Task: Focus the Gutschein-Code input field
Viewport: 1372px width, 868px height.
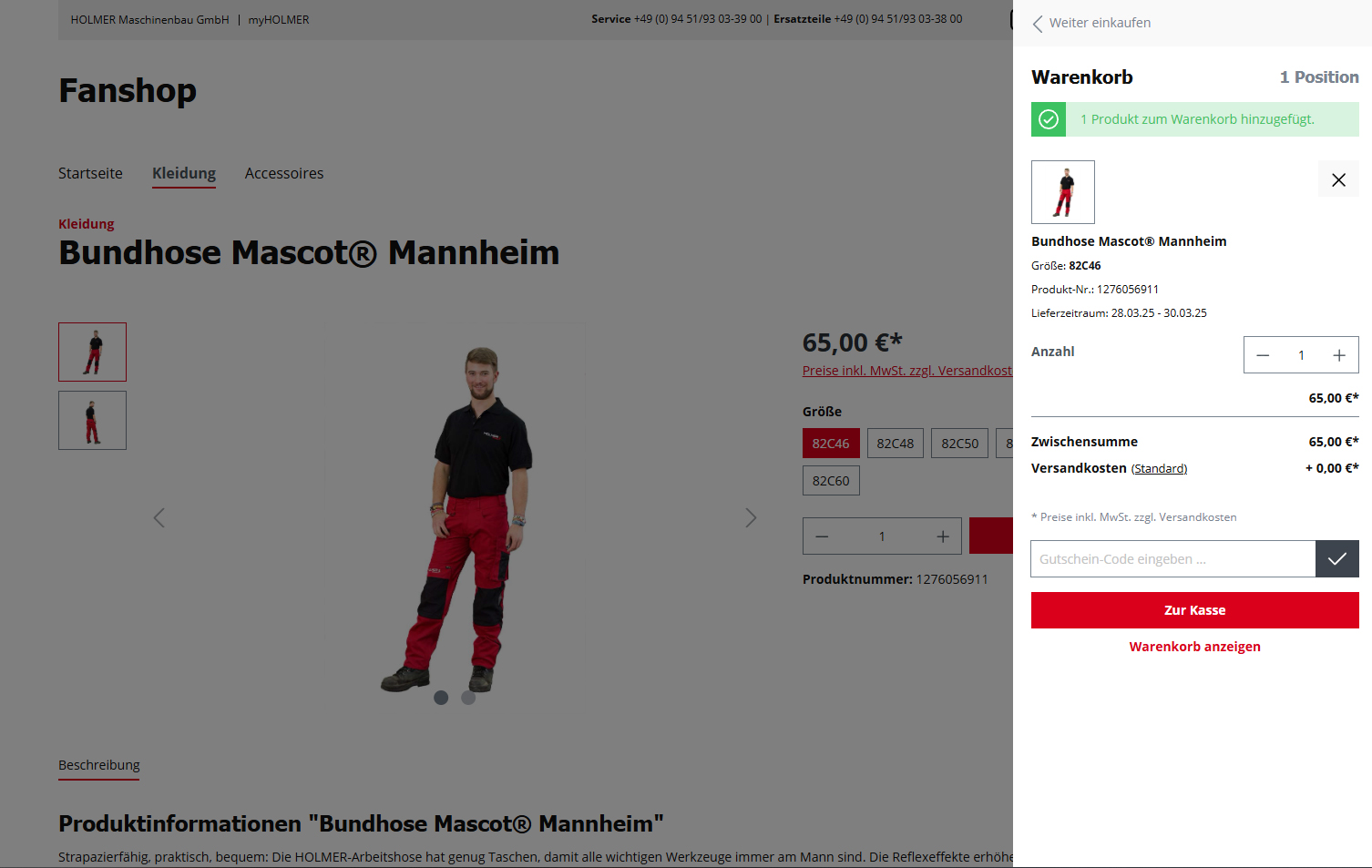Action: click(x=1173, y=558)
